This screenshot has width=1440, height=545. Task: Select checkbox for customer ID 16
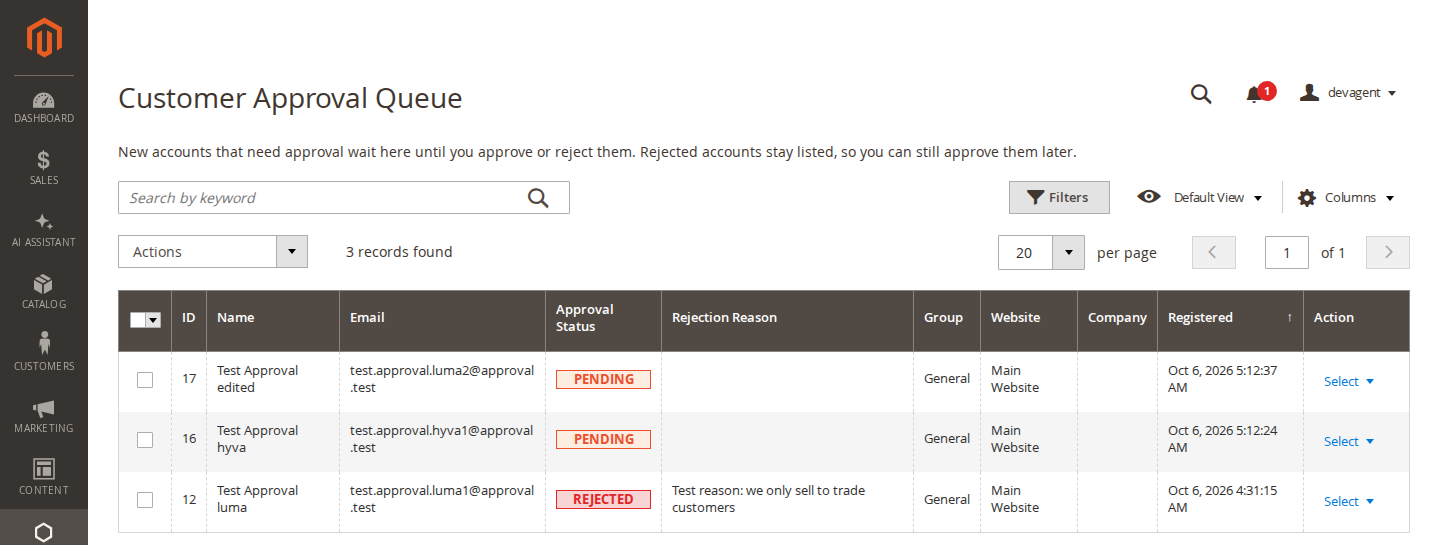click(145, 440)
